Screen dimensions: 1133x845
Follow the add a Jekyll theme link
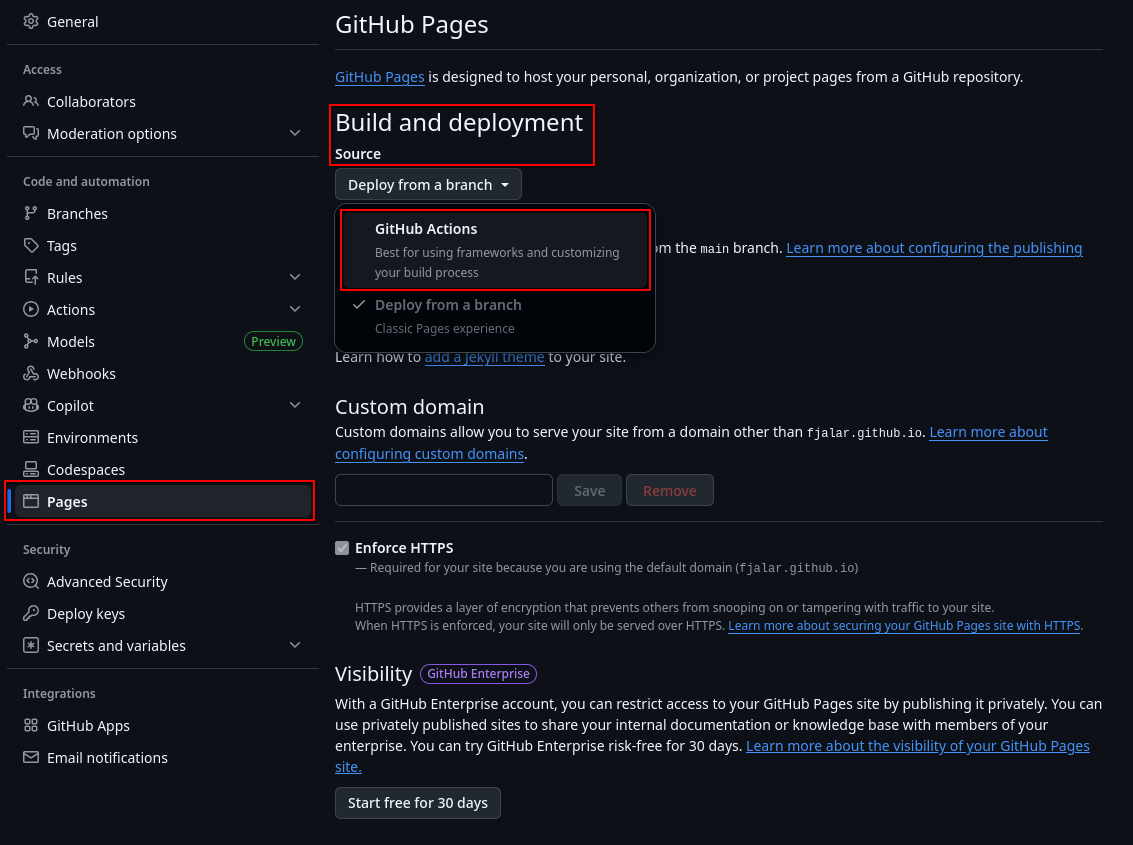click(484, 357)
